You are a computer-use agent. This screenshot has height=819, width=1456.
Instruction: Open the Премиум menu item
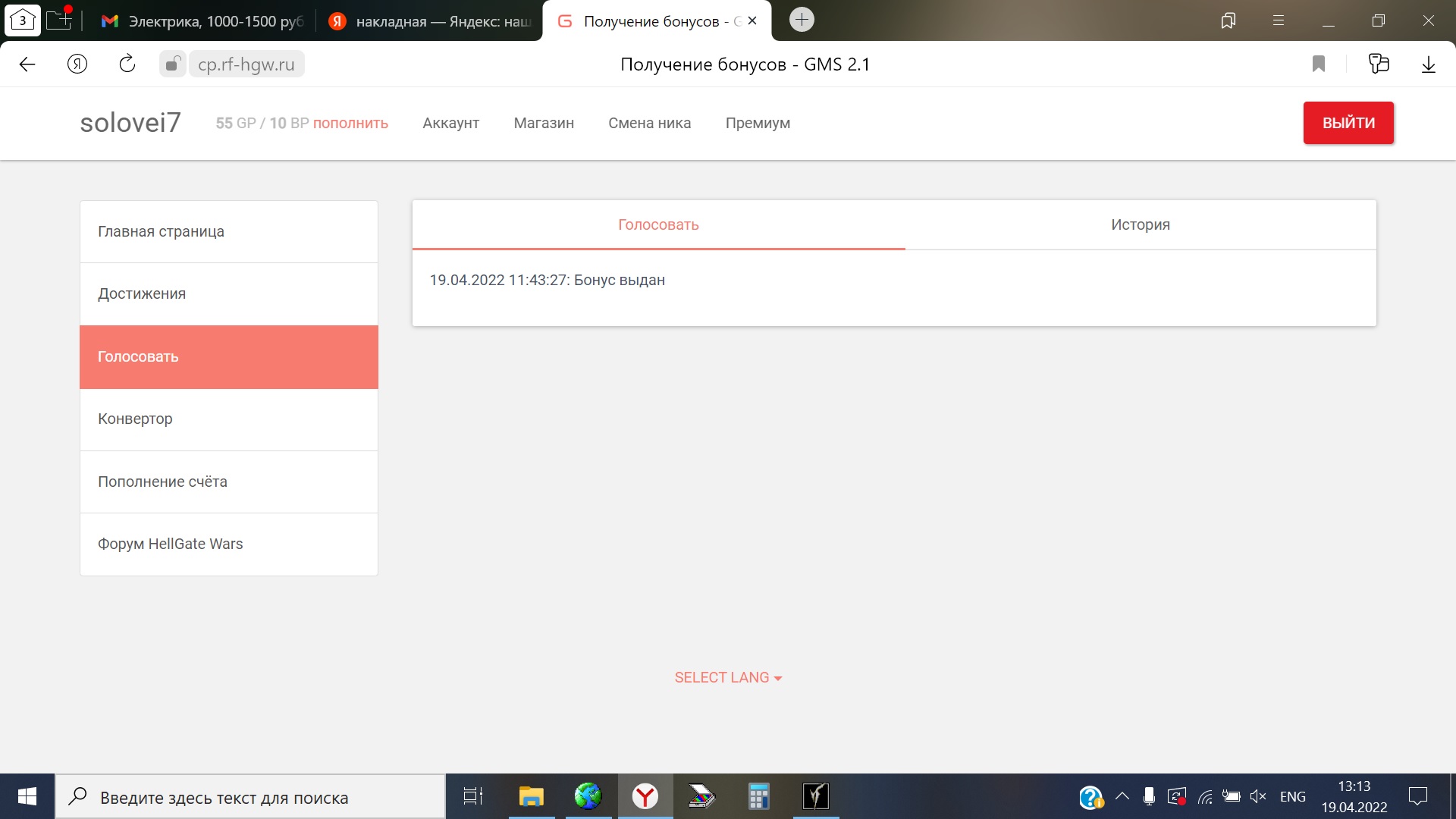point(758,123)
